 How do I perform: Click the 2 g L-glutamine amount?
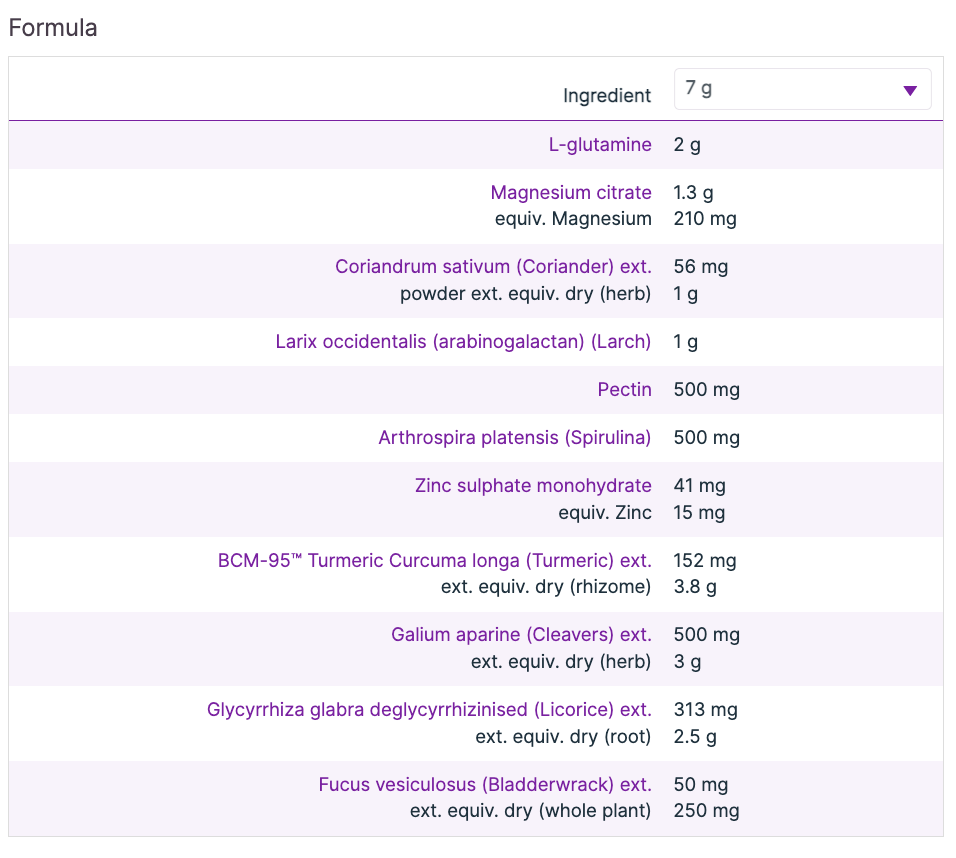[x=687, y=145]
